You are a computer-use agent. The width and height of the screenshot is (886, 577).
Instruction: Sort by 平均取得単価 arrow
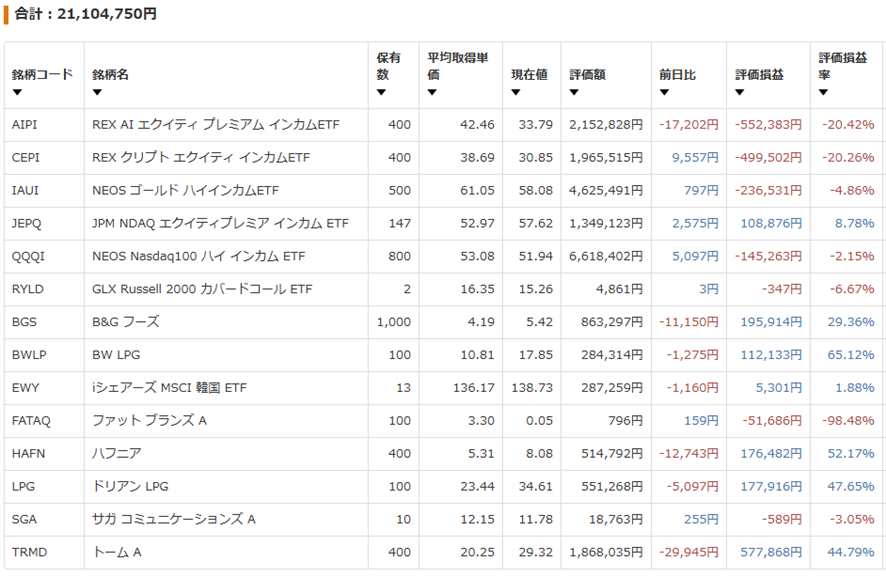[432, 92]
